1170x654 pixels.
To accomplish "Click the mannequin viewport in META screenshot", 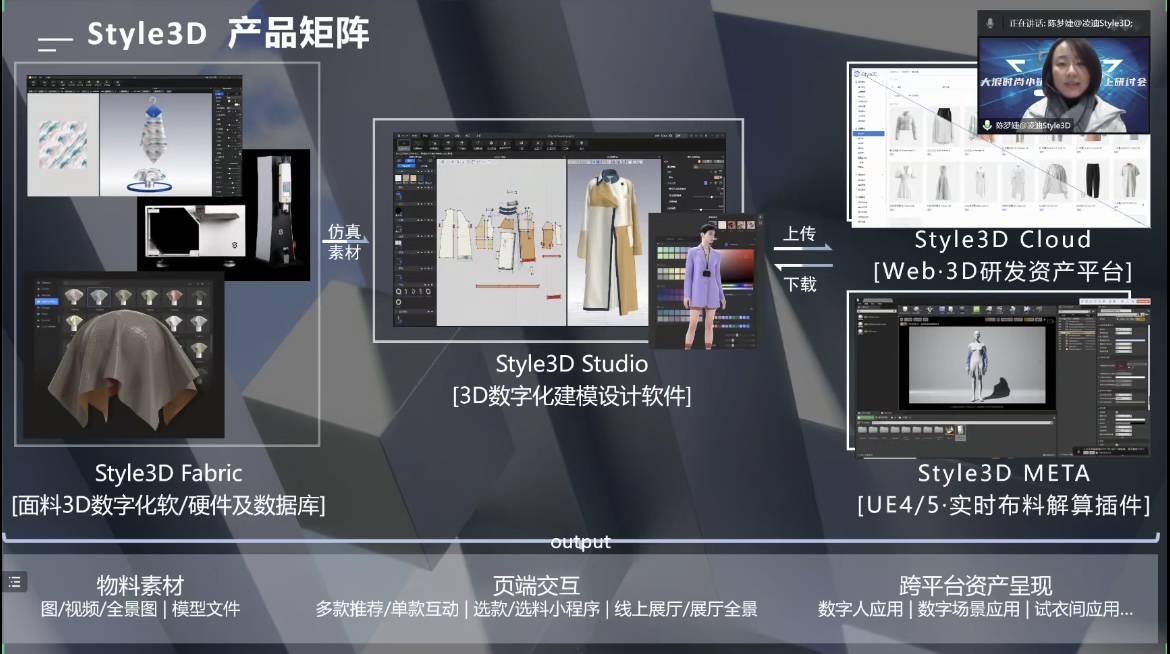I will click(x=976, y=364).
